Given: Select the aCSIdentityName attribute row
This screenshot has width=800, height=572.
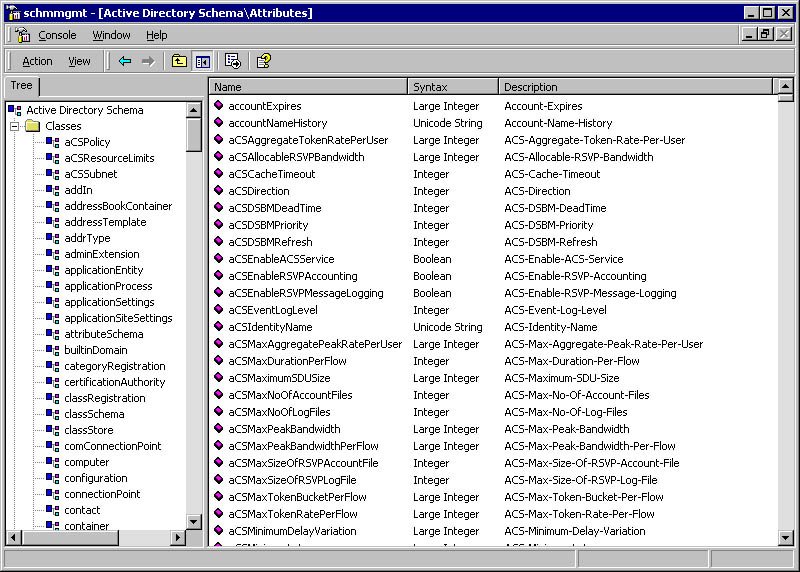Looking at the screenshot, I should point(270,327).
